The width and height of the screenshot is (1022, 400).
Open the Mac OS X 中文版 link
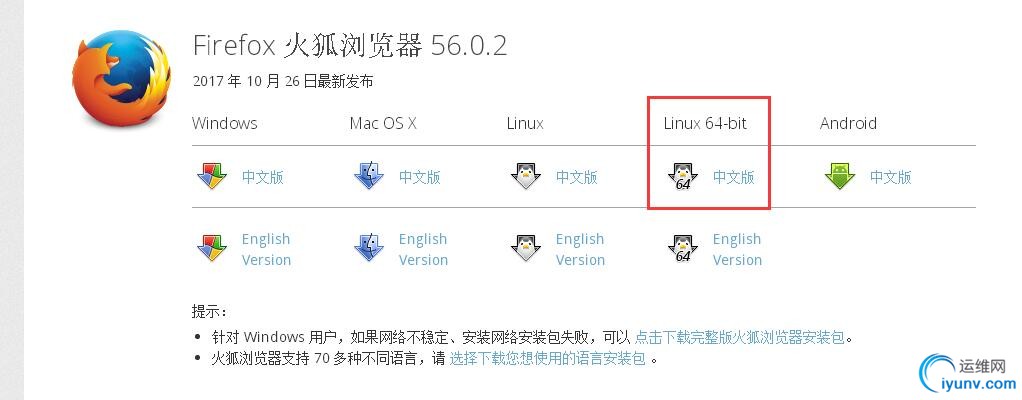point(420,177)
